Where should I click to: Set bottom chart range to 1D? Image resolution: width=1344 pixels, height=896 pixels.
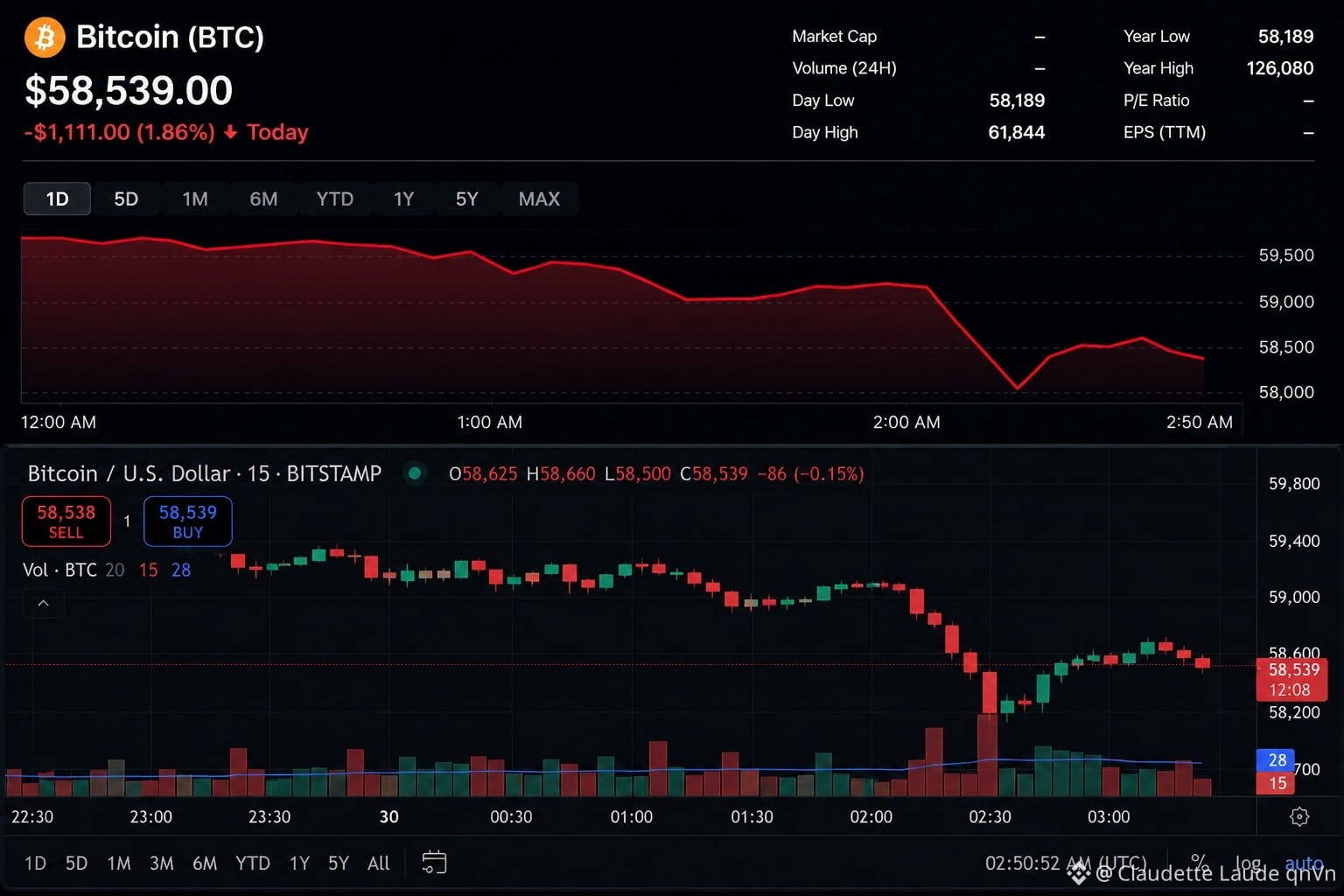coord(35,864)
